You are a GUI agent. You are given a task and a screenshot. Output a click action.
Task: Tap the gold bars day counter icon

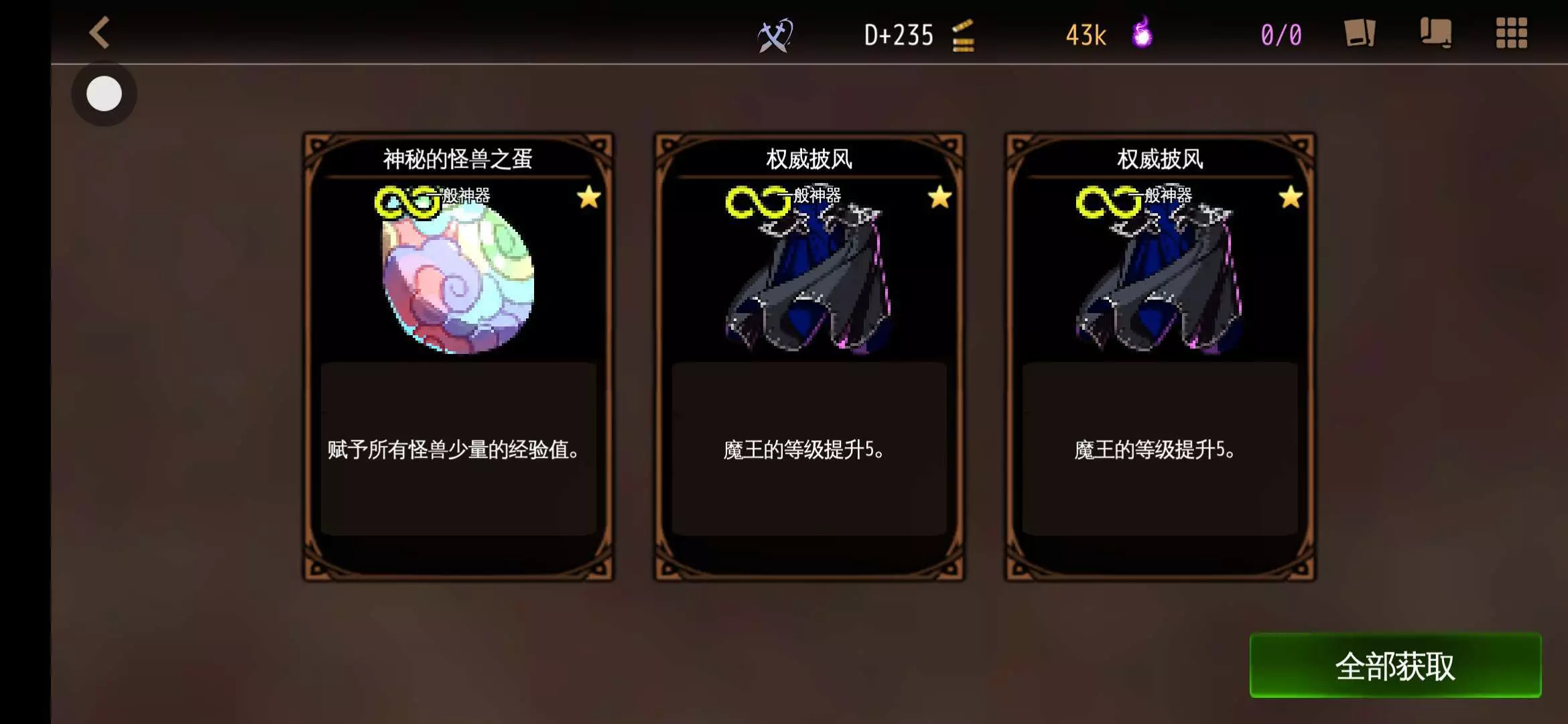pos(963,36)
